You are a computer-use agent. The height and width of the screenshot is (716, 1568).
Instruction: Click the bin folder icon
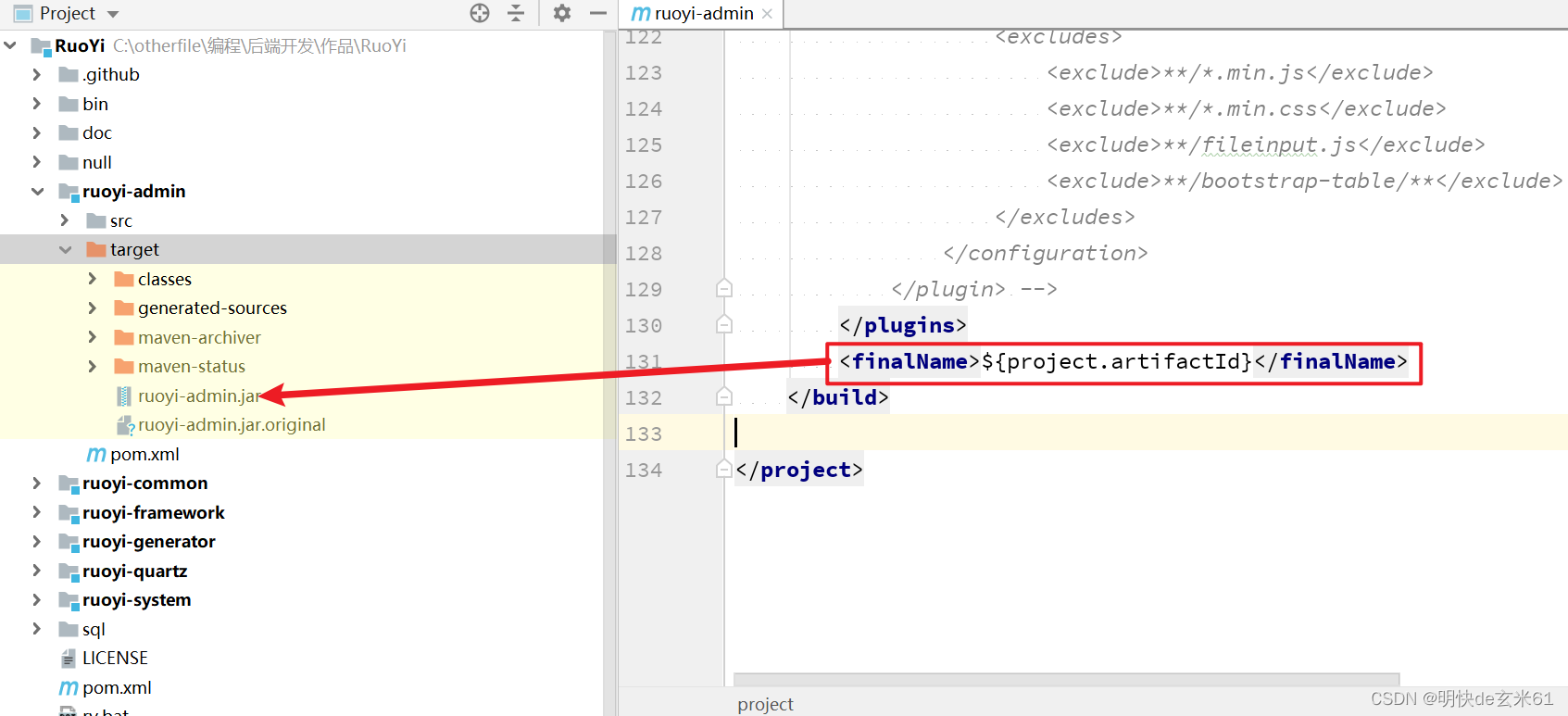[69, 104]
